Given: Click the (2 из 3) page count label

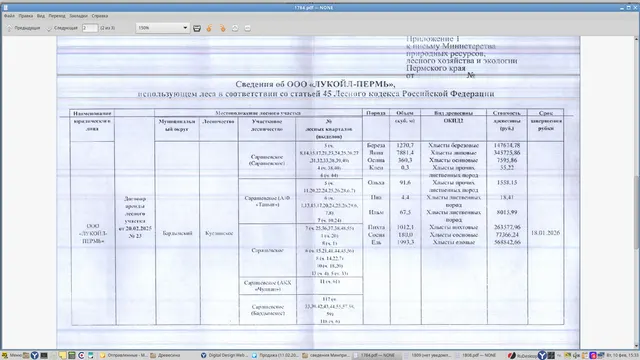Looking at the screenshot, I should pos(107,28).
